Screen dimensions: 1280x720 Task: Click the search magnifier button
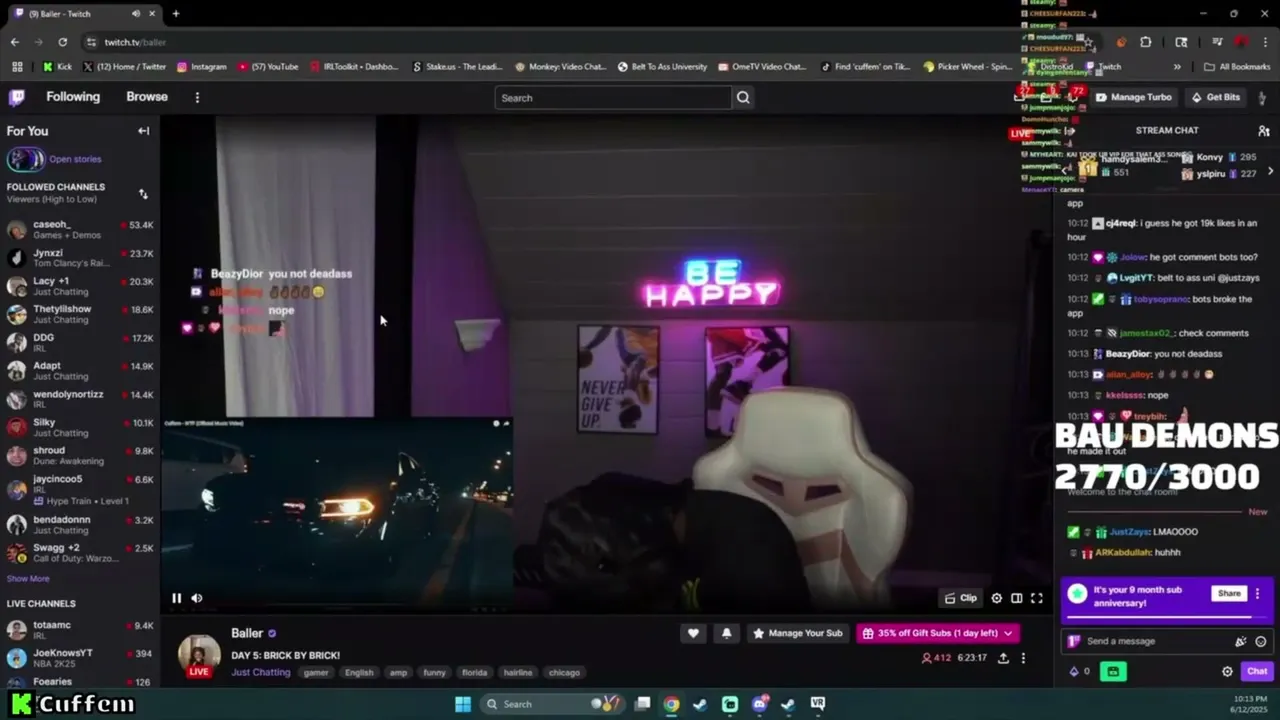(743, 98)
